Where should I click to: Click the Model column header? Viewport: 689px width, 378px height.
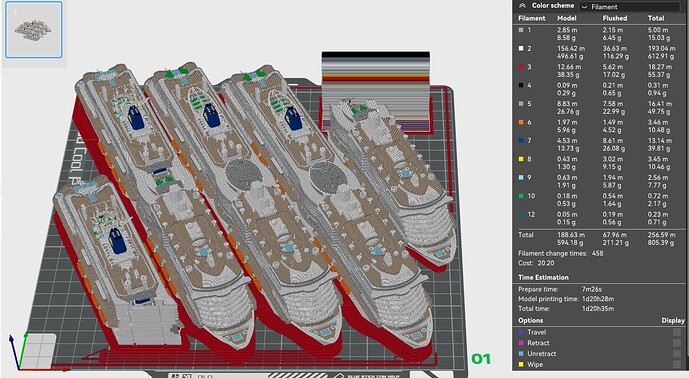(567, 18)
